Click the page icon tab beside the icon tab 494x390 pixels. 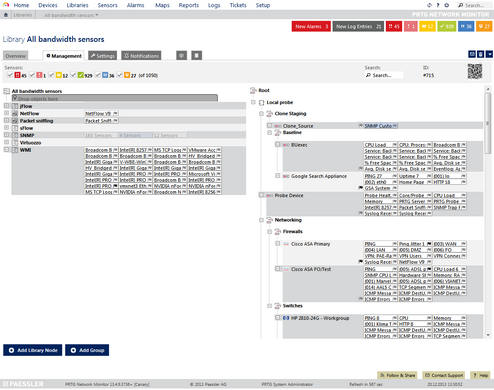(197, 55)
